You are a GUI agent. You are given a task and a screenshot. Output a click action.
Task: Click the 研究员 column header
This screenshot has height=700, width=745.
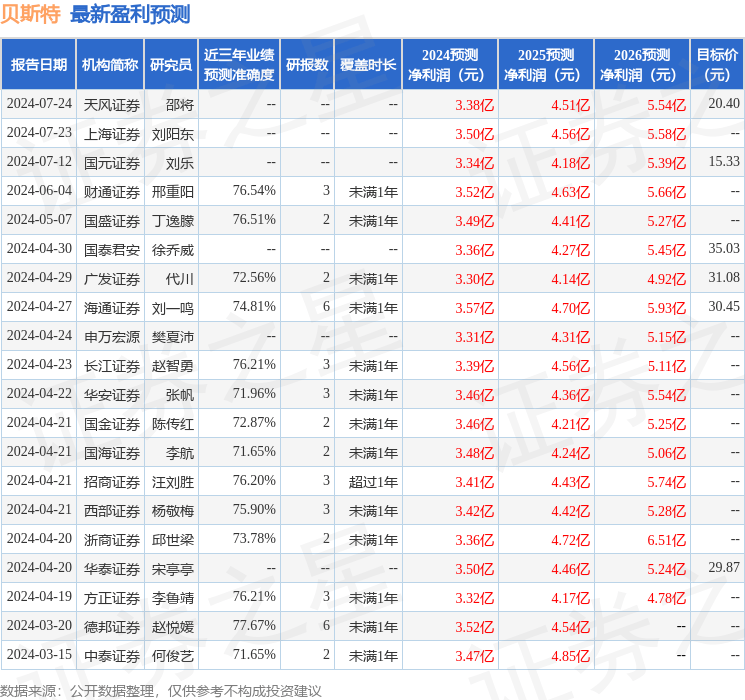[171, 64]
